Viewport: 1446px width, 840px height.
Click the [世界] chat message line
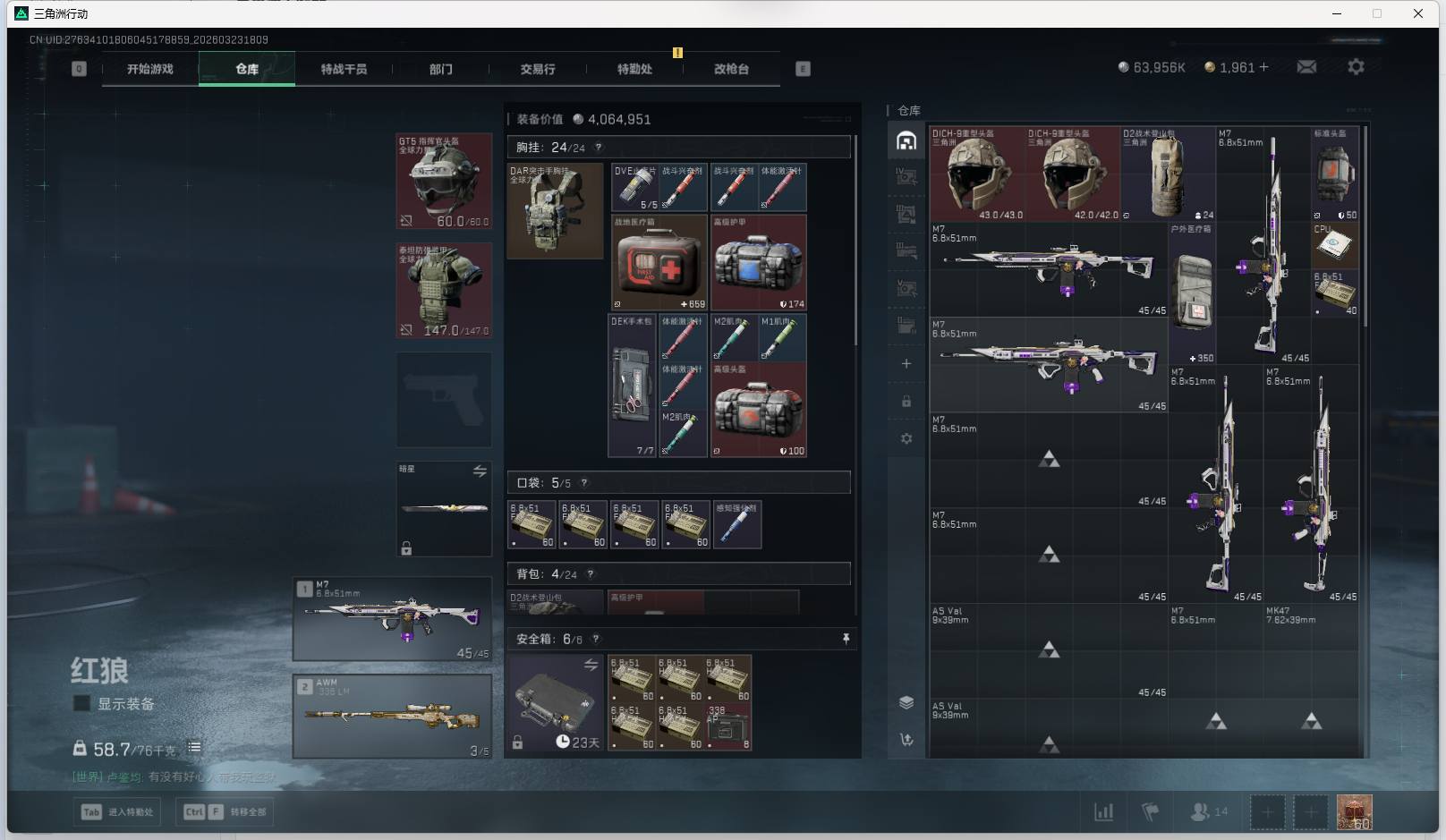[x=175, y=776]
